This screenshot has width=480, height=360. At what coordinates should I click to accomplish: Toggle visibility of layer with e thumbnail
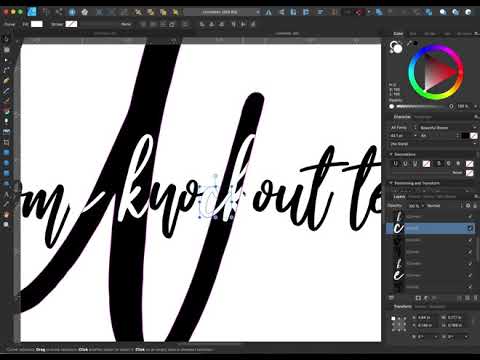coord(470,275)
